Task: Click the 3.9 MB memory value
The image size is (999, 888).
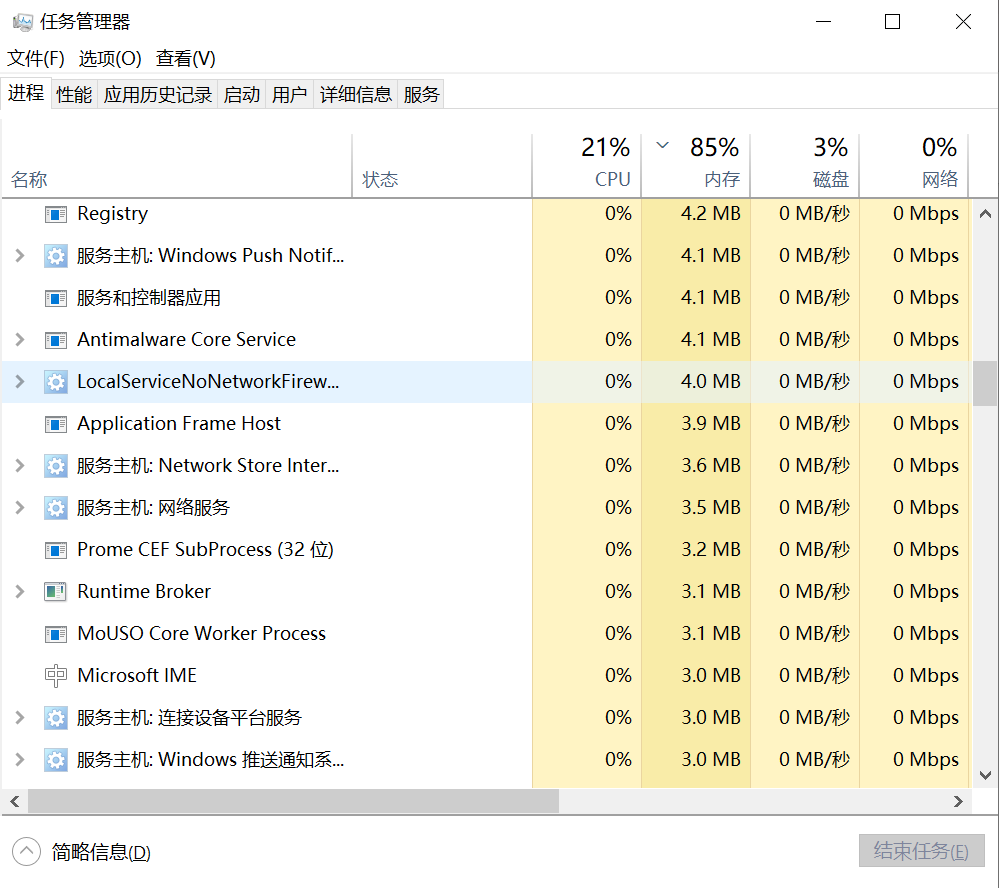Action: (x=710, y=424)
